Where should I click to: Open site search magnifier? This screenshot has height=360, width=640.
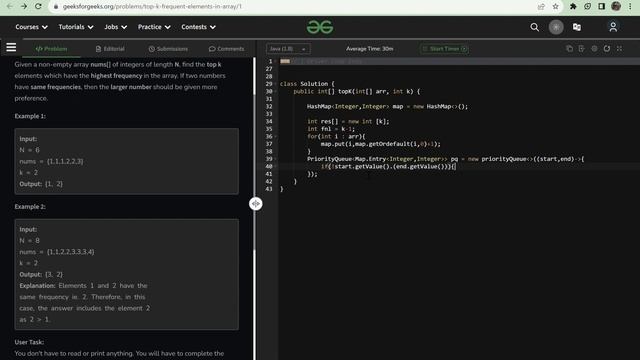(x=534, y=27)
